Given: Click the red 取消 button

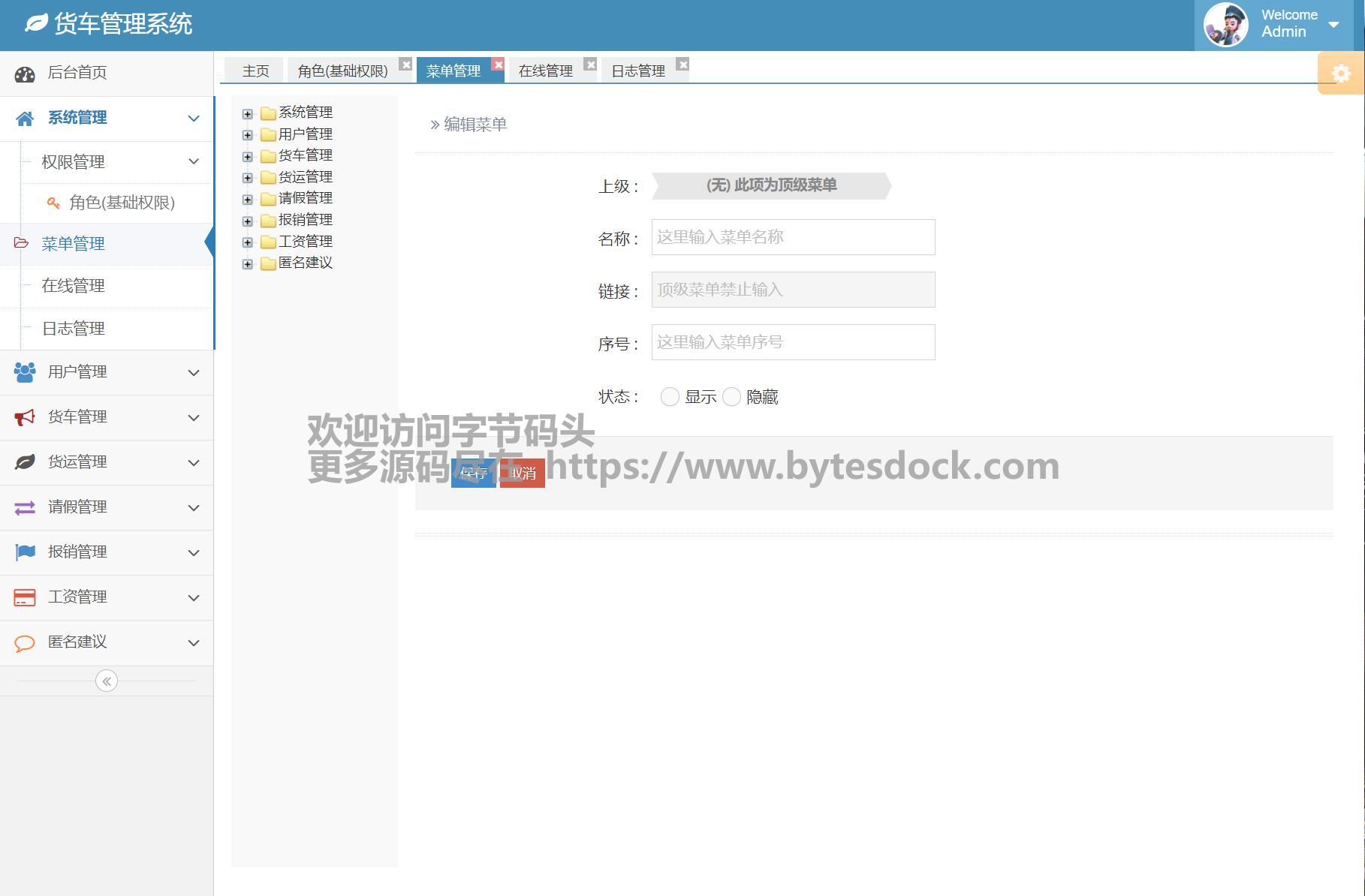Looking at the screenshot, I should click(x=523, y=474).
